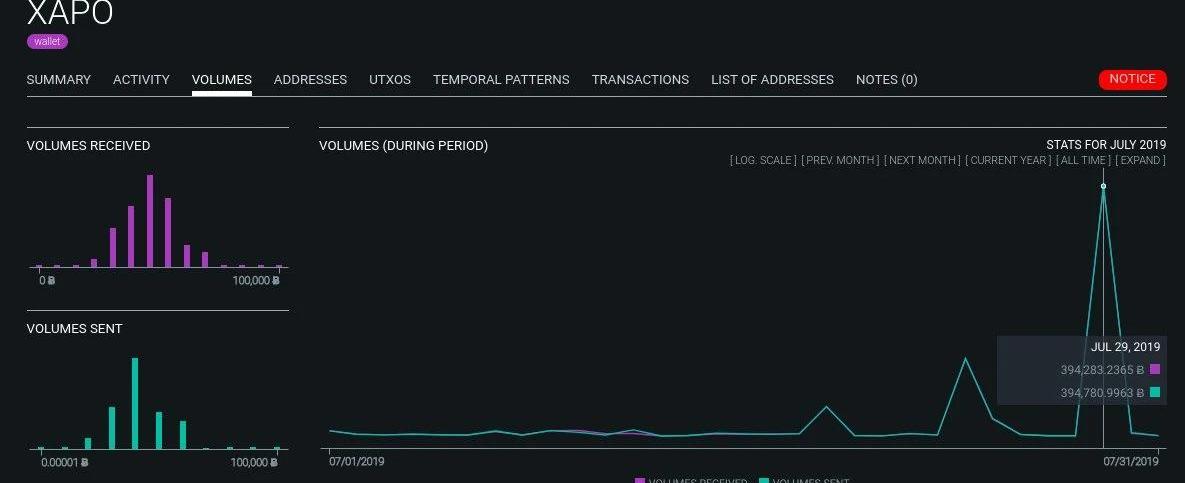1185x483 pixels.
Task: Click the tallest teal Volumes Sent bar
Action: click(135, 404)
